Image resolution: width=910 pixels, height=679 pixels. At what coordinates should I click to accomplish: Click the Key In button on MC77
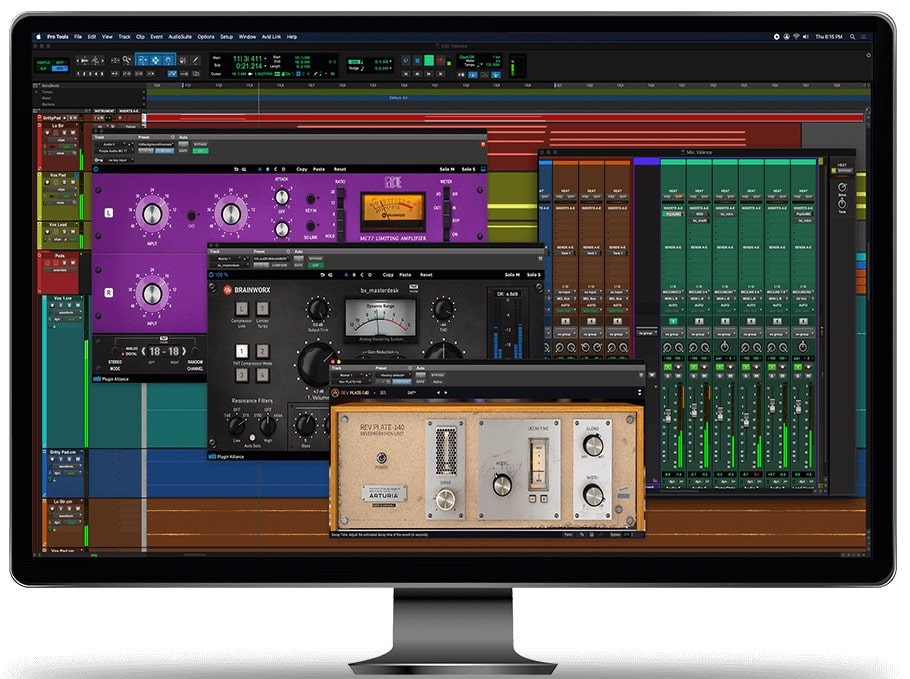point(310,199)
